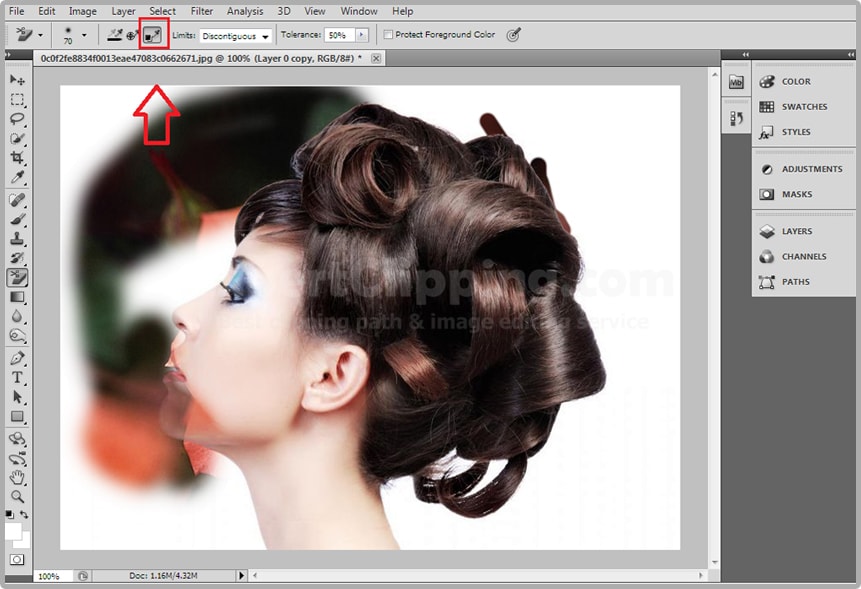Click Sampling Background Swatch icon
This screenshot has width=861, height=589.
[153, 35]
